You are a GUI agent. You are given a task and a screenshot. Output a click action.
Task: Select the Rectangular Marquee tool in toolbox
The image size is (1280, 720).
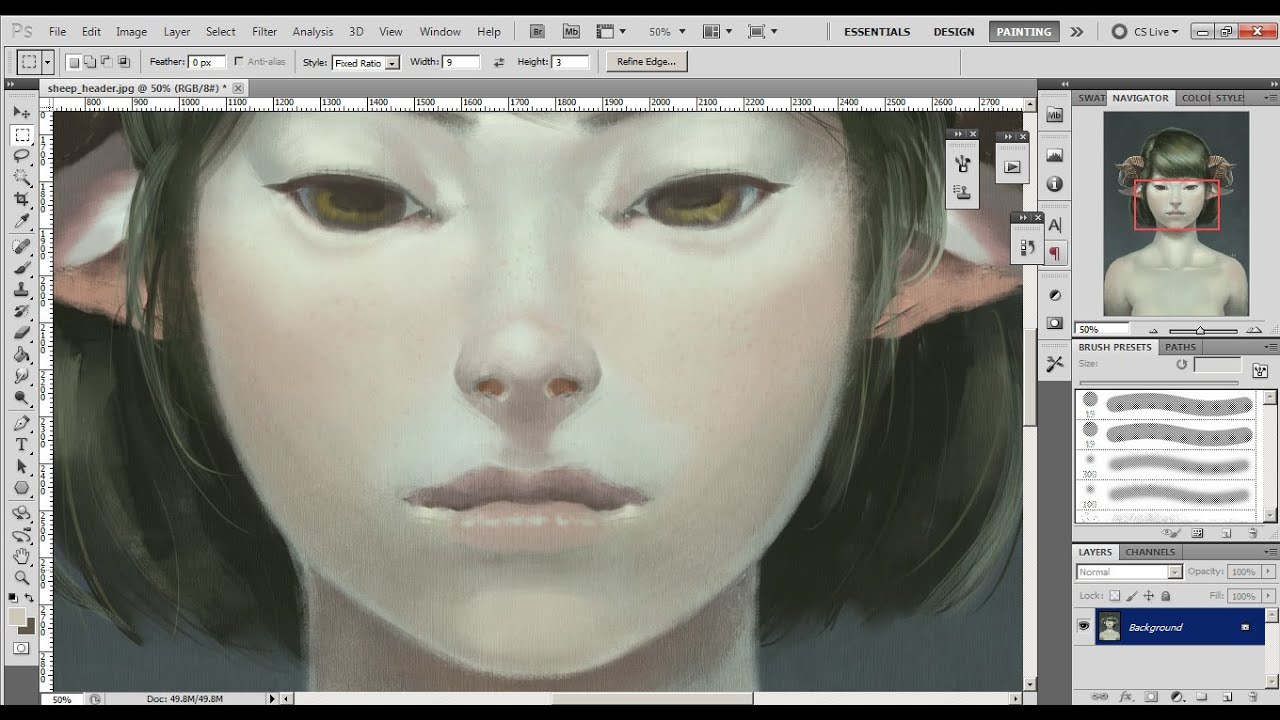22,134
